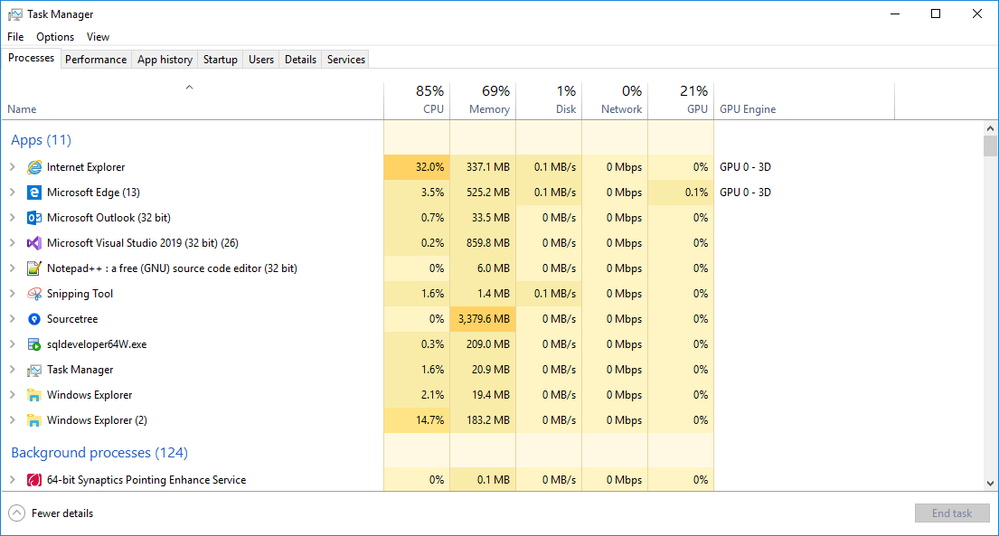The width and height of the screenshot is (999, 536).
Task: Expand the sqldeveloper64W.exe row
Action: tap(12, 344)
